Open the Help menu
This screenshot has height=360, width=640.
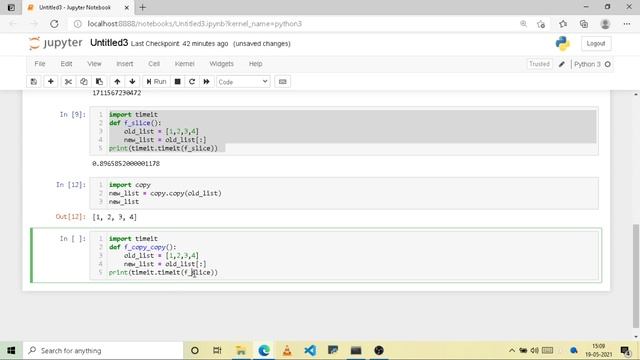point(256,64)
